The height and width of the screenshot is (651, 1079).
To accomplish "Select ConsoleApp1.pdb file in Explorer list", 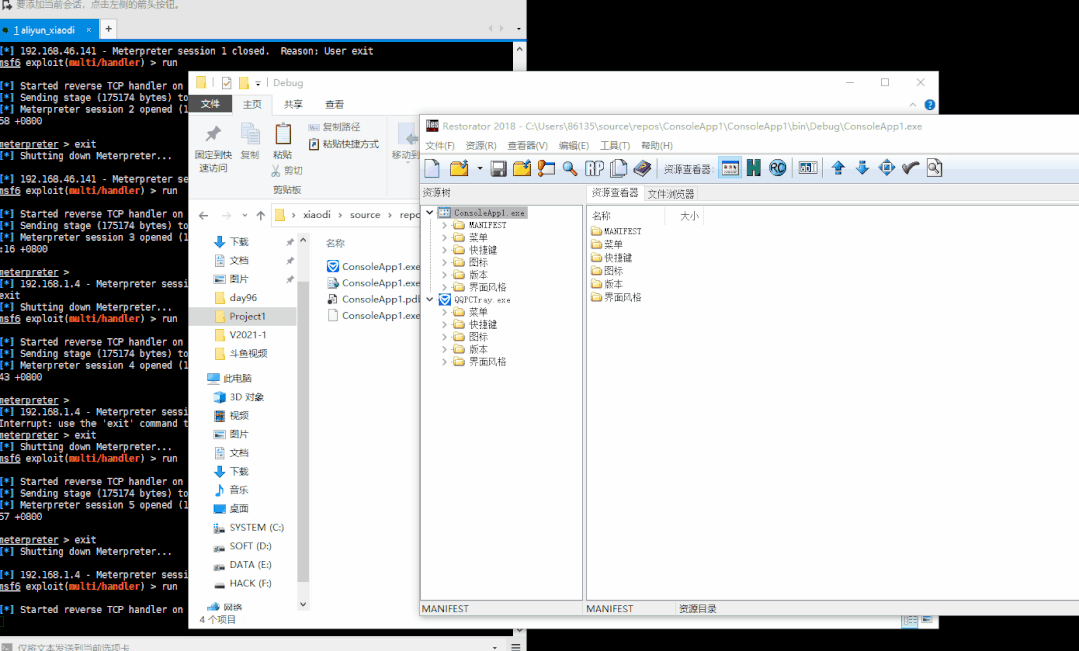I will pyautogui.click(x=374, y=299).
